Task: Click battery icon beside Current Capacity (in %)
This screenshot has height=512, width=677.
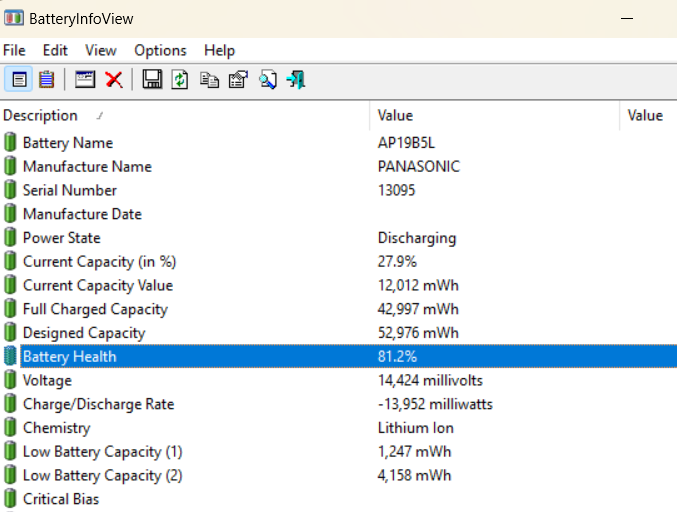Action: 10,261
